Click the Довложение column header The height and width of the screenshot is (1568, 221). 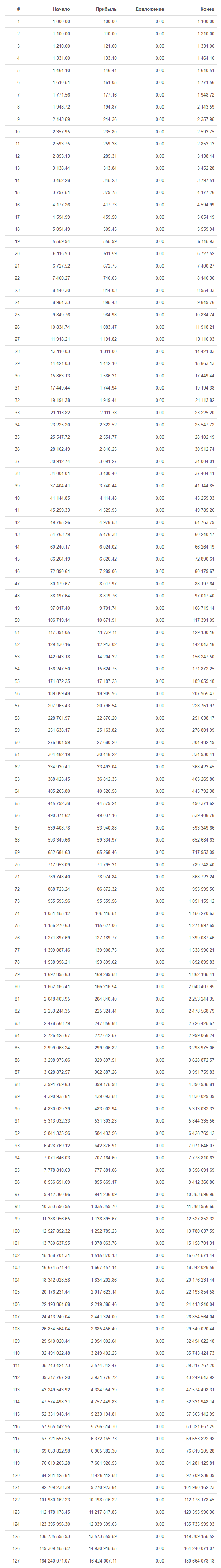tap(150, 9)
